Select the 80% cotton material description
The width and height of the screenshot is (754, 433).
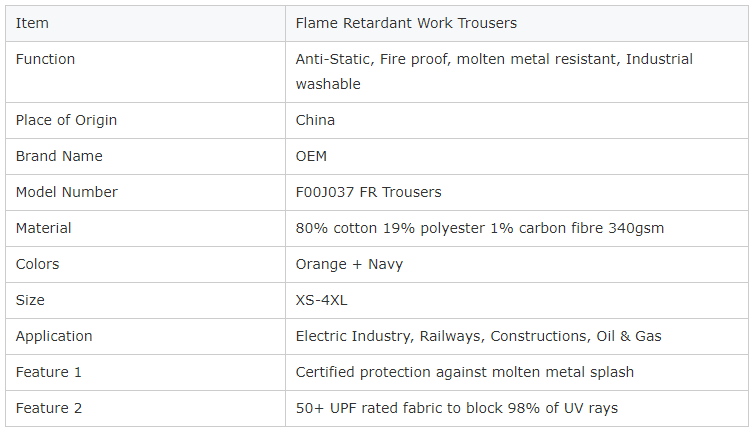479,228
